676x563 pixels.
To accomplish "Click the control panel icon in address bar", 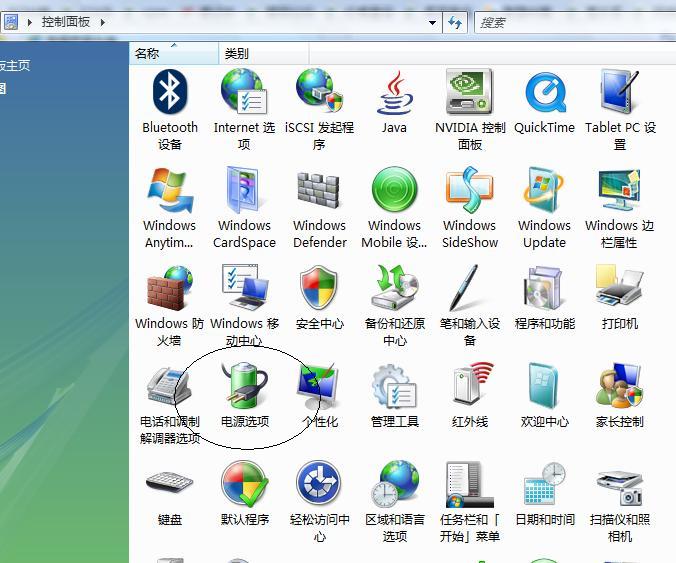I will click(x=11, y=22).
